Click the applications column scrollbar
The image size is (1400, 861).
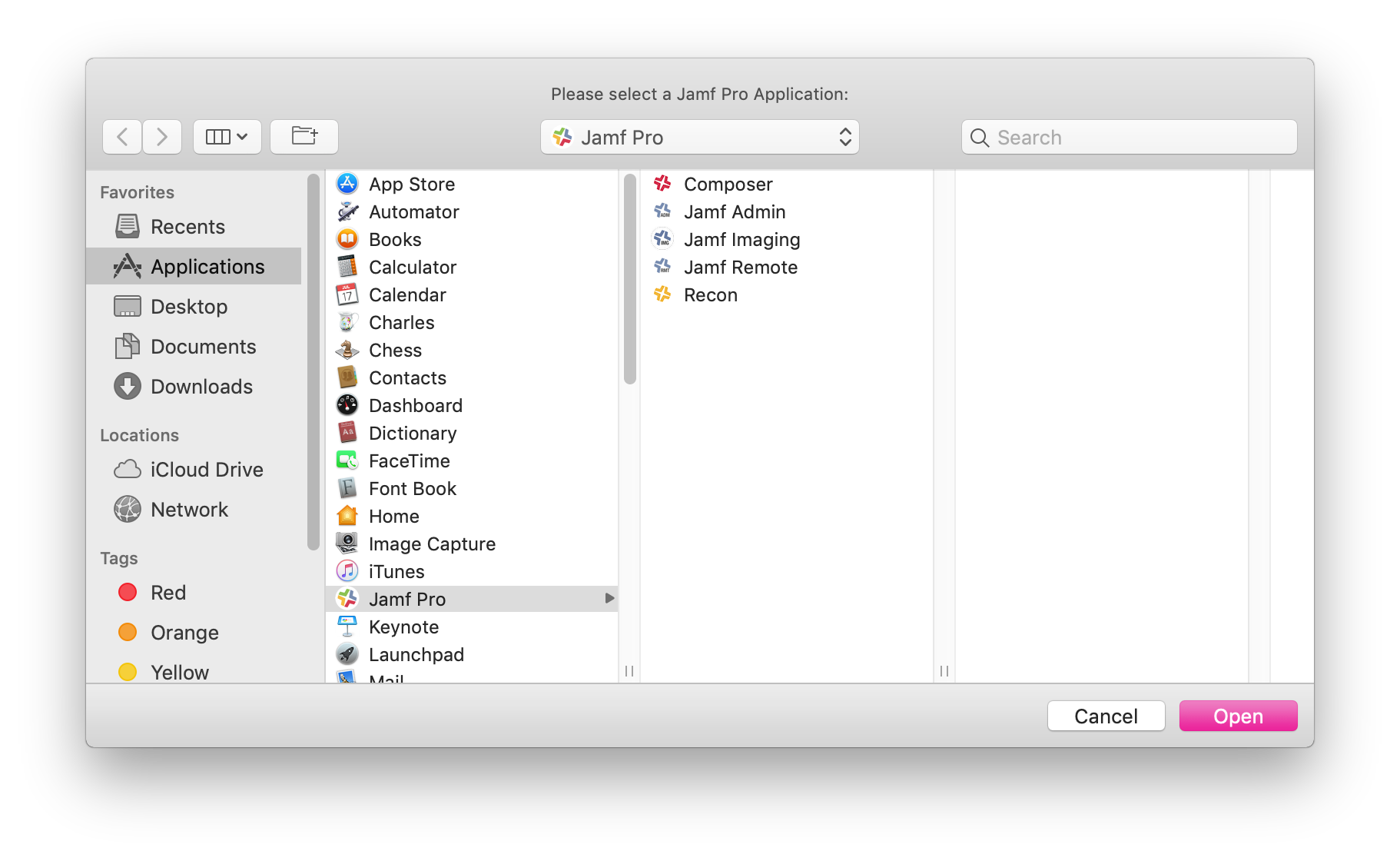(x=630, y=279)
